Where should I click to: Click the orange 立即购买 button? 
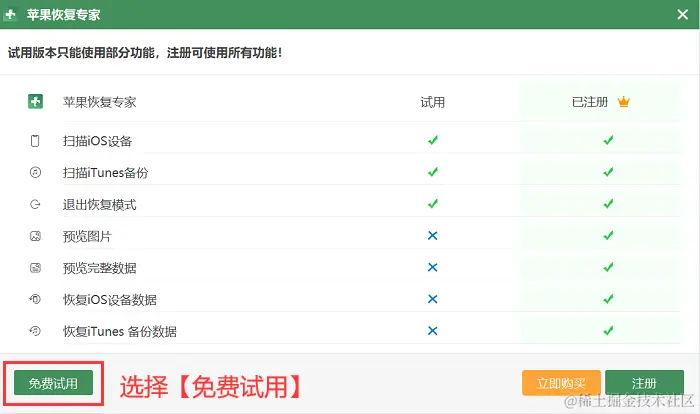click(561, 383)
